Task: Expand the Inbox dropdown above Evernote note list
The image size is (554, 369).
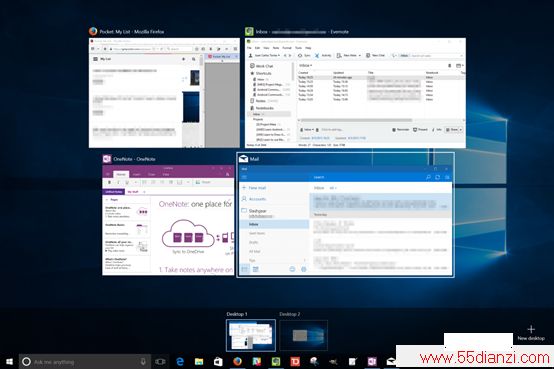Action: pyautogui.click(x=306, y=66)
